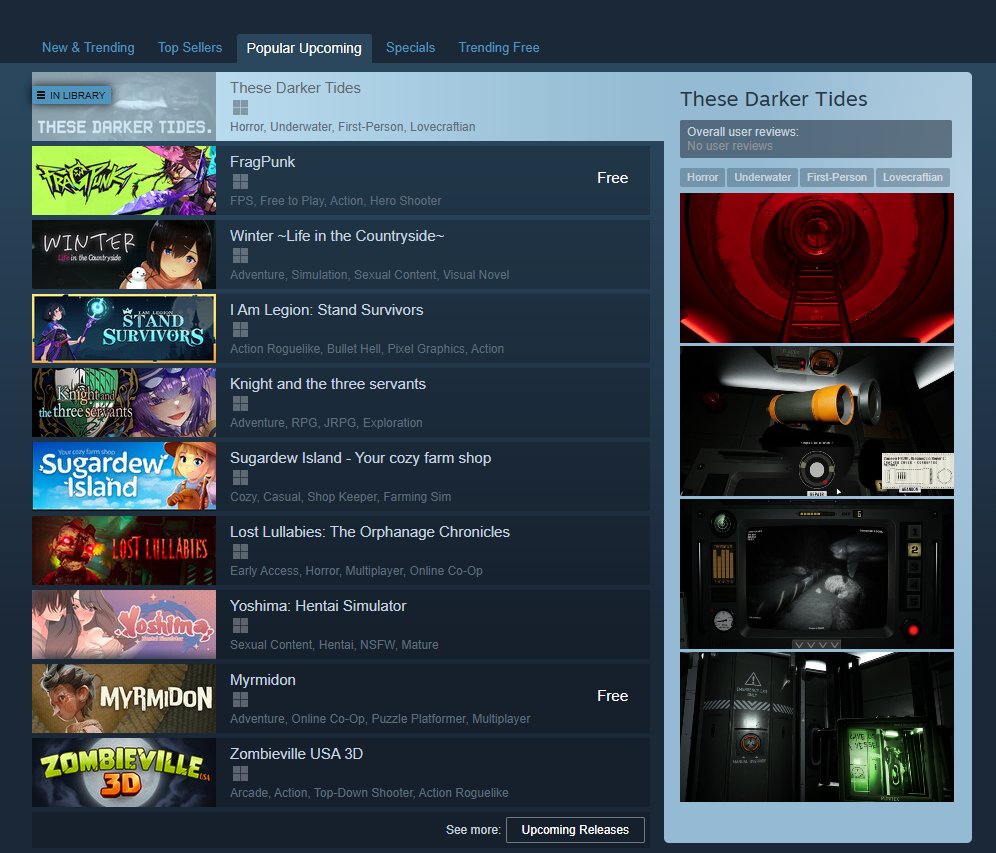Click the Windows icon below I Am Legion entry
Screen dimensions: 996x853
tap(239, 329)
